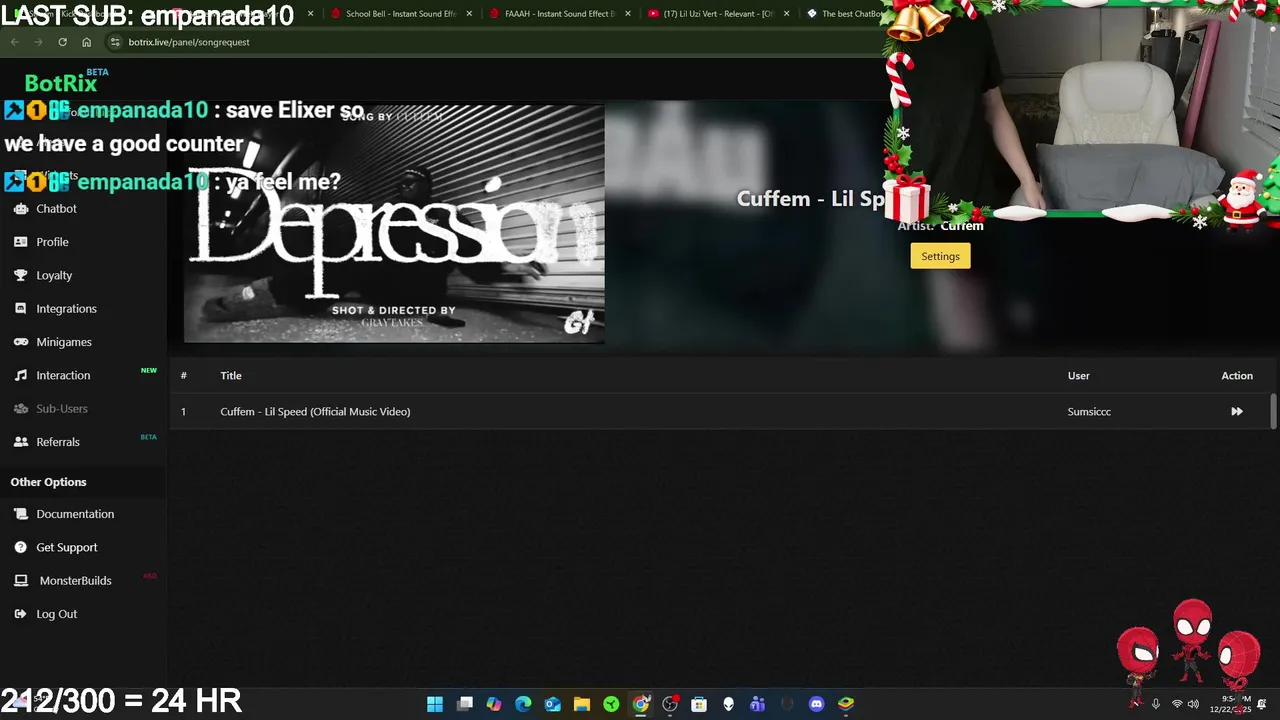Reload the browser page
The image size is (1280, 720).
point(62,42)
